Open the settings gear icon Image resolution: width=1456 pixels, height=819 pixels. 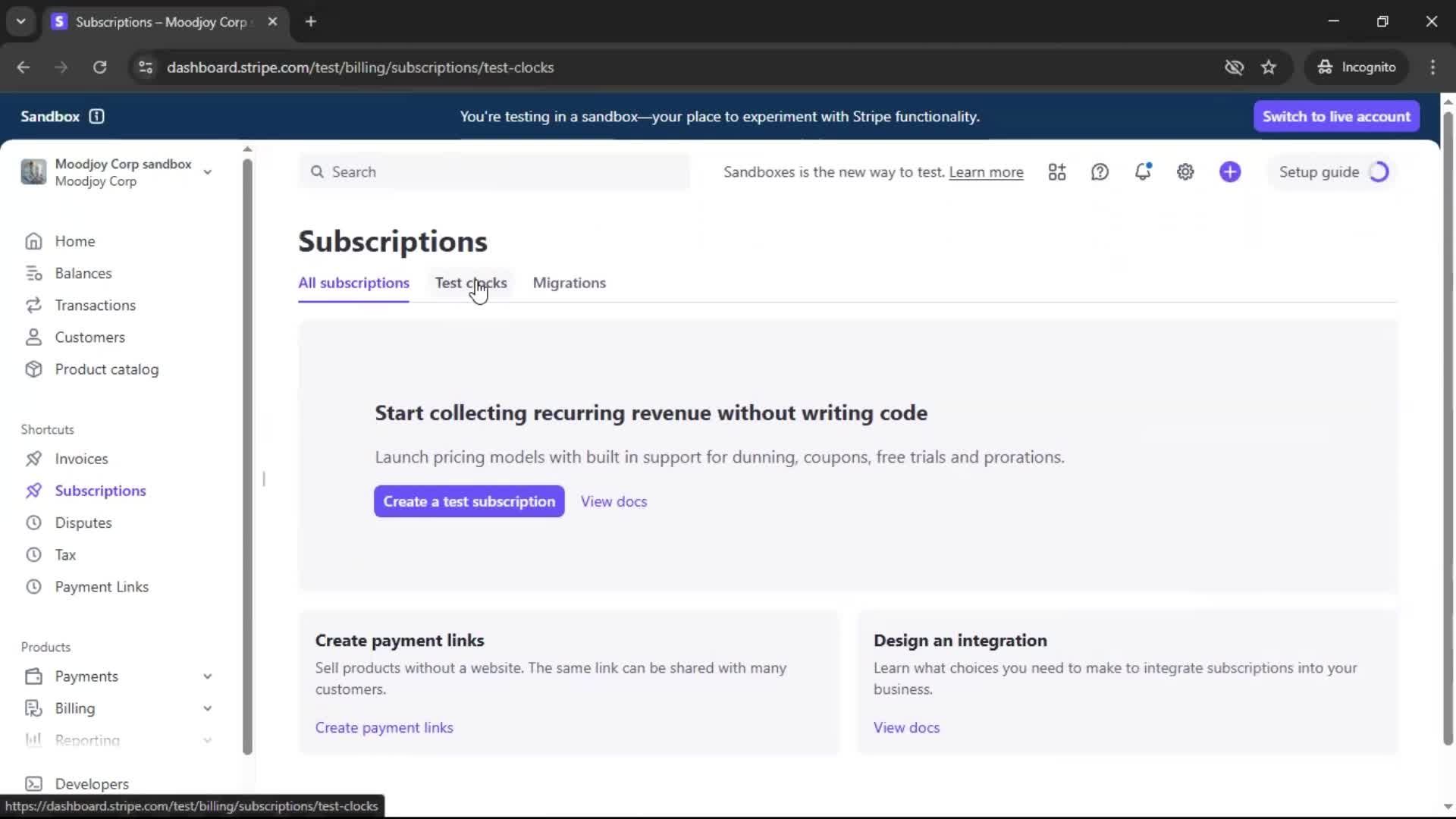point(1185,172)
